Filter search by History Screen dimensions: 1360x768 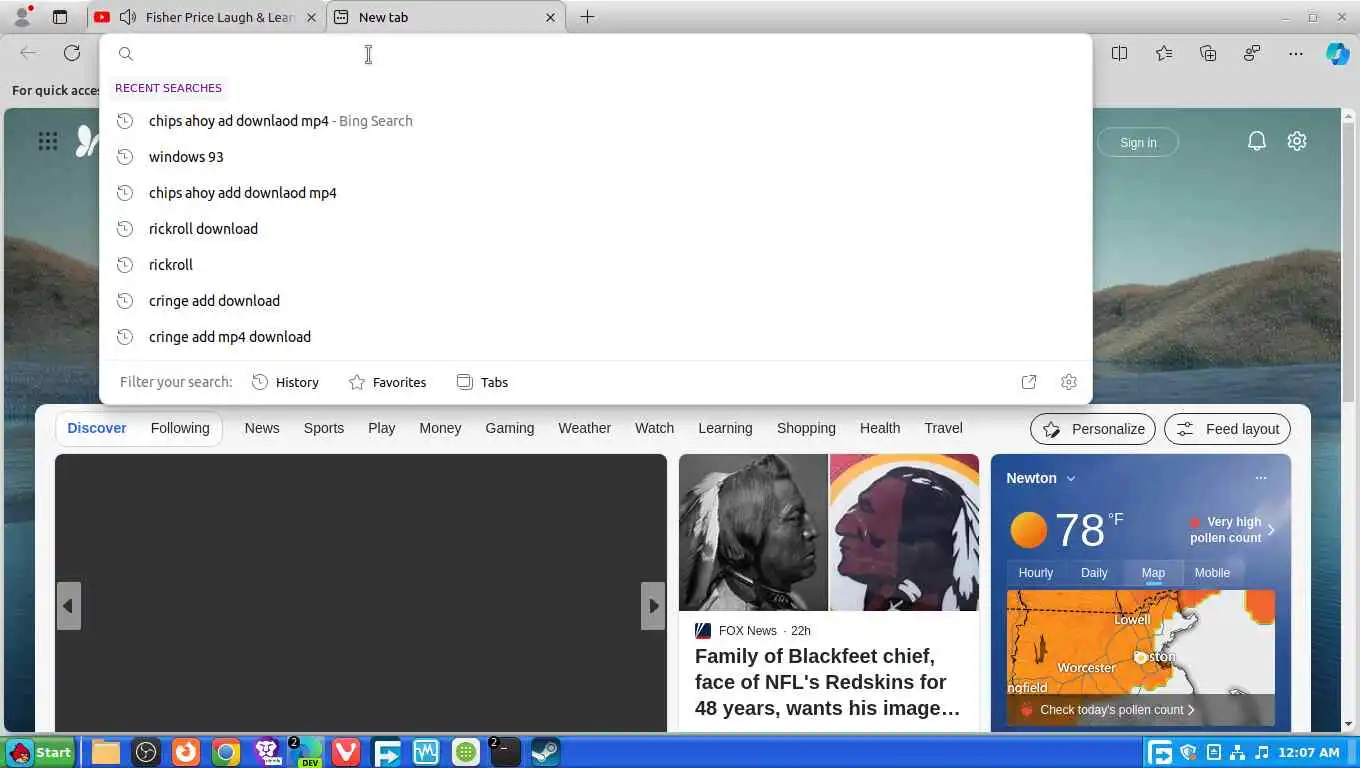click(x=285, y=382)
